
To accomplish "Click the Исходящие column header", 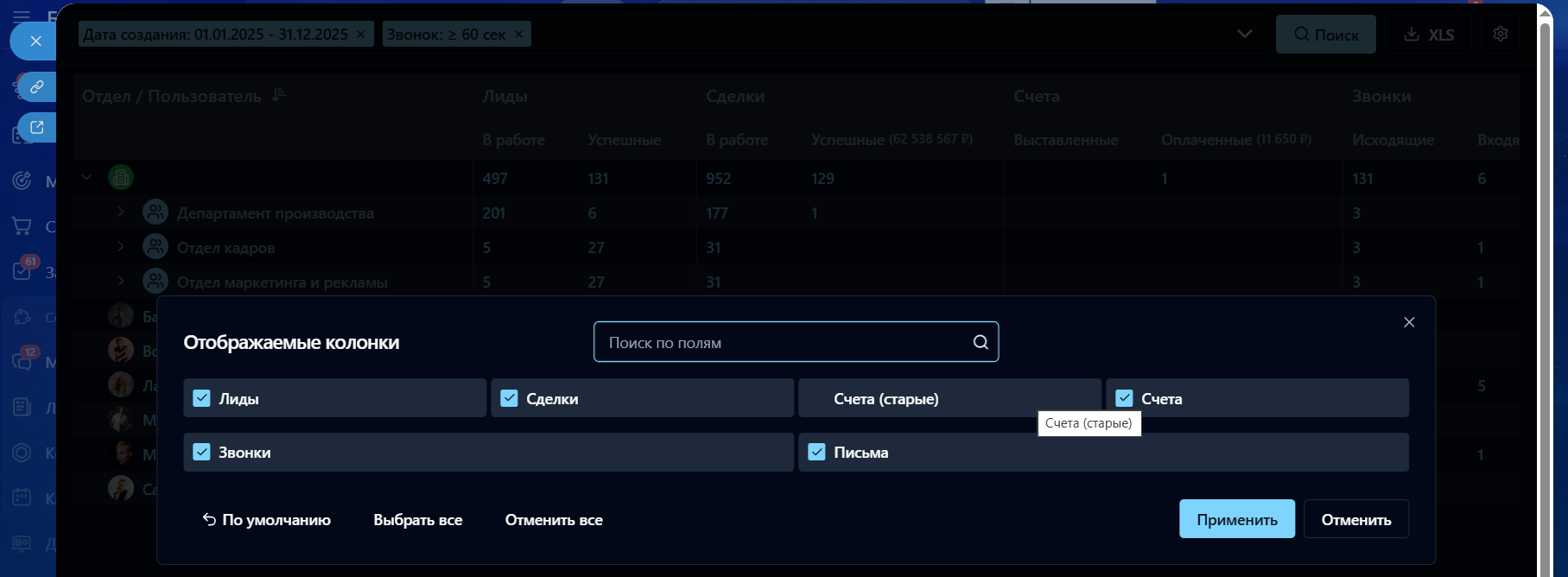I will coord(1393,139).
